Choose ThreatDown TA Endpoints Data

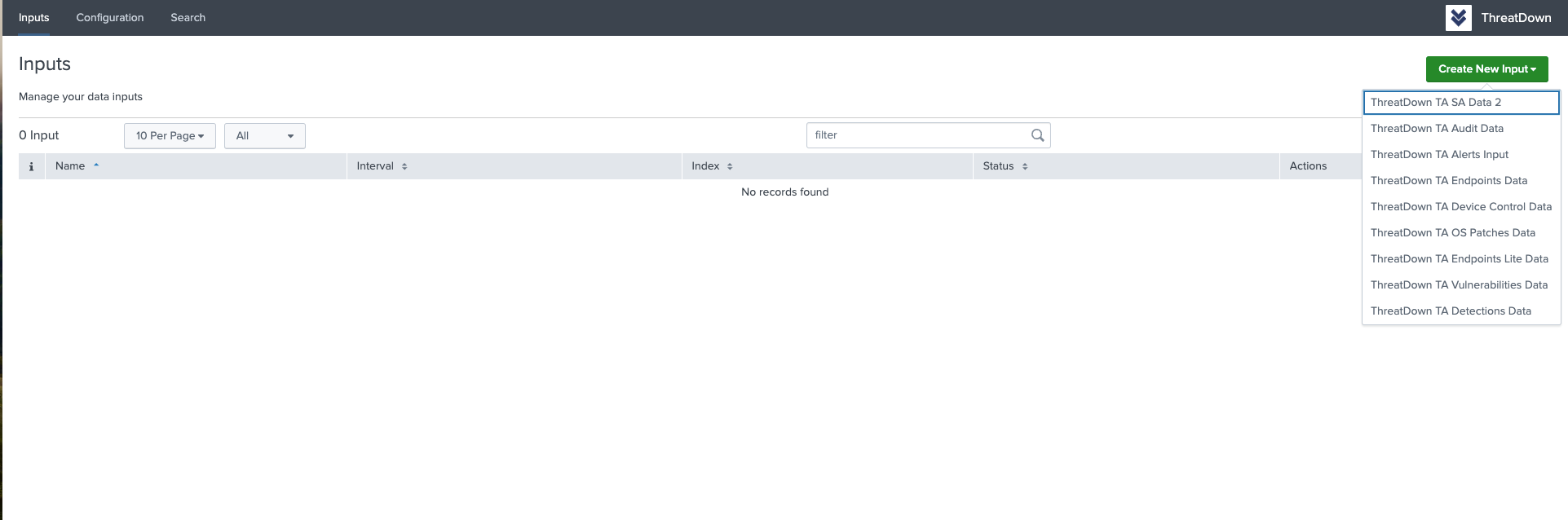1461,181
